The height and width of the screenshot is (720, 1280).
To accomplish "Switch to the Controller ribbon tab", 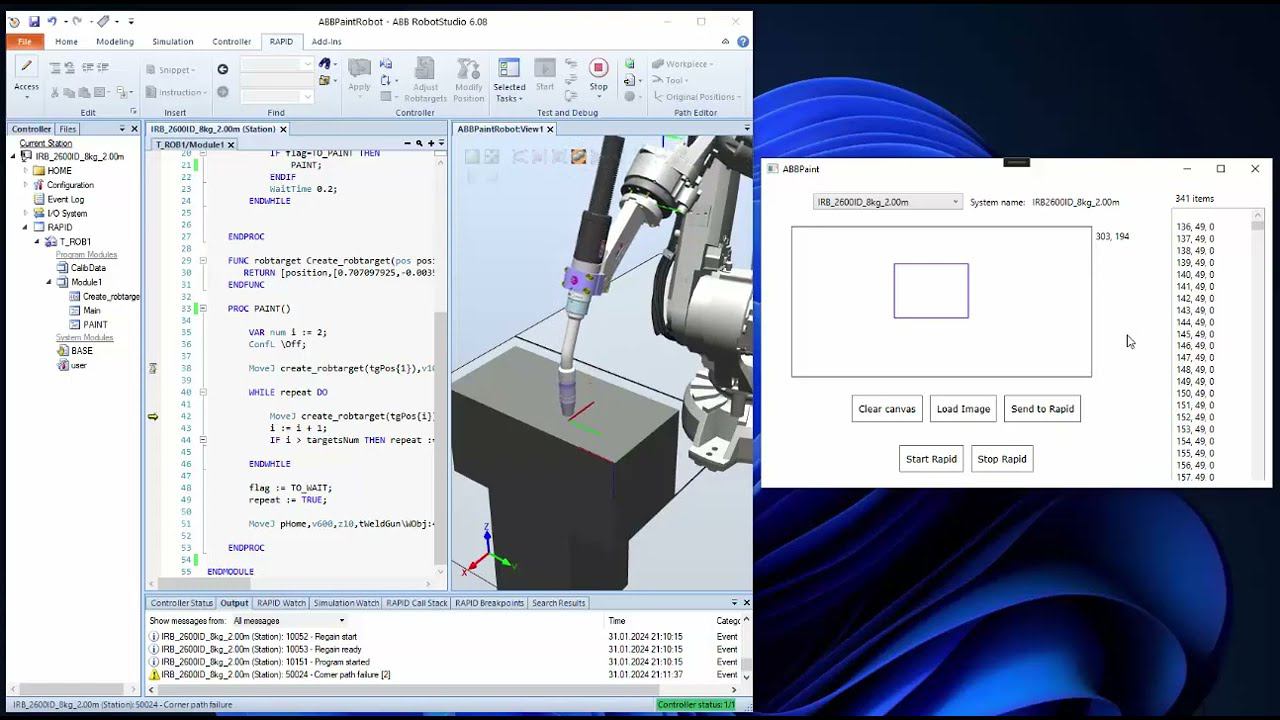I will click(x=232, y=42).
